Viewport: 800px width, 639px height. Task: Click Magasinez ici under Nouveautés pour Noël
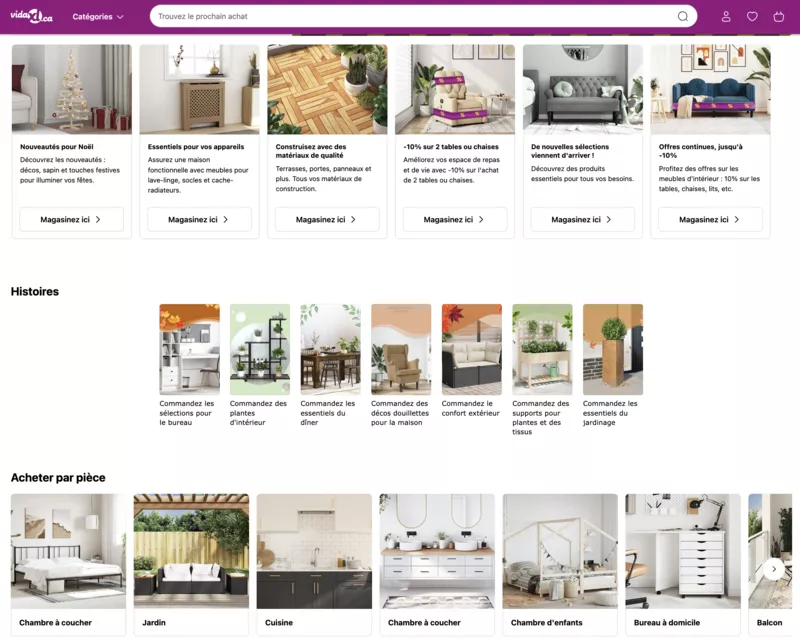coord(71,219)
